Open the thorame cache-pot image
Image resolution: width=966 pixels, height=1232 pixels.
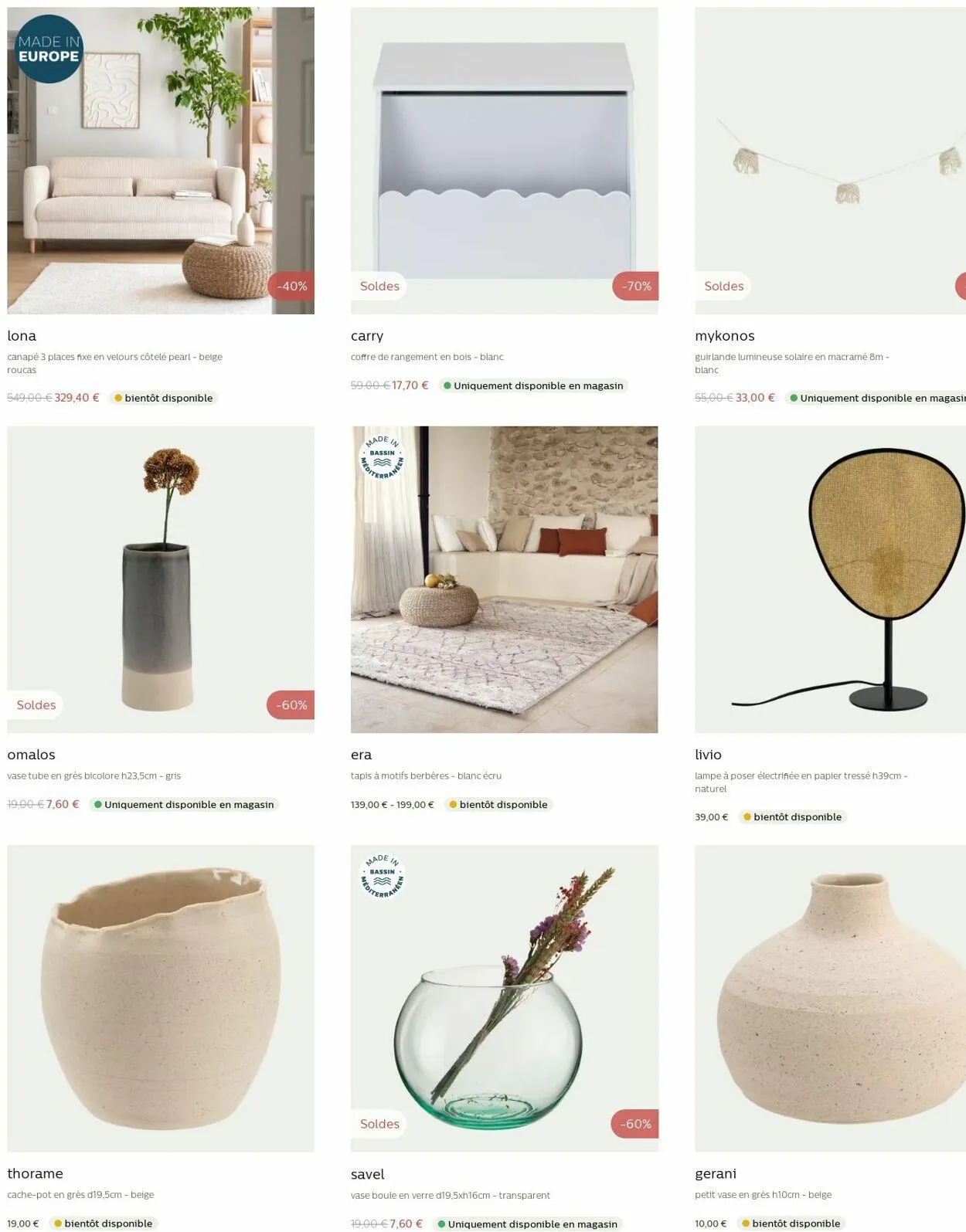click(x=161, y=998)
